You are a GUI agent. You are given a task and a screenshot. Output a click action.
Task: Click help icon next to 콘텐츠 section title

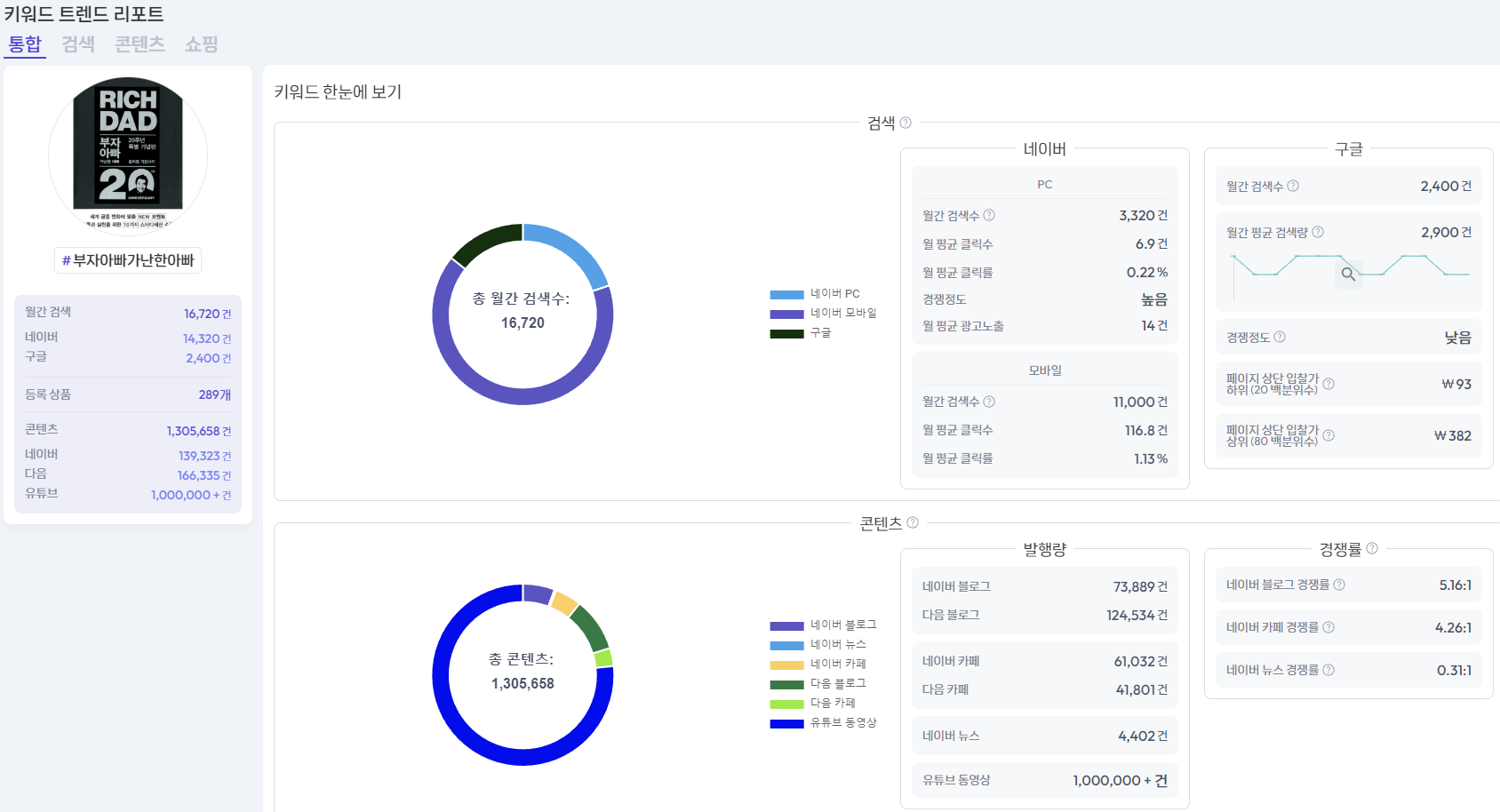pyautogui.click(x=913, y=522)
